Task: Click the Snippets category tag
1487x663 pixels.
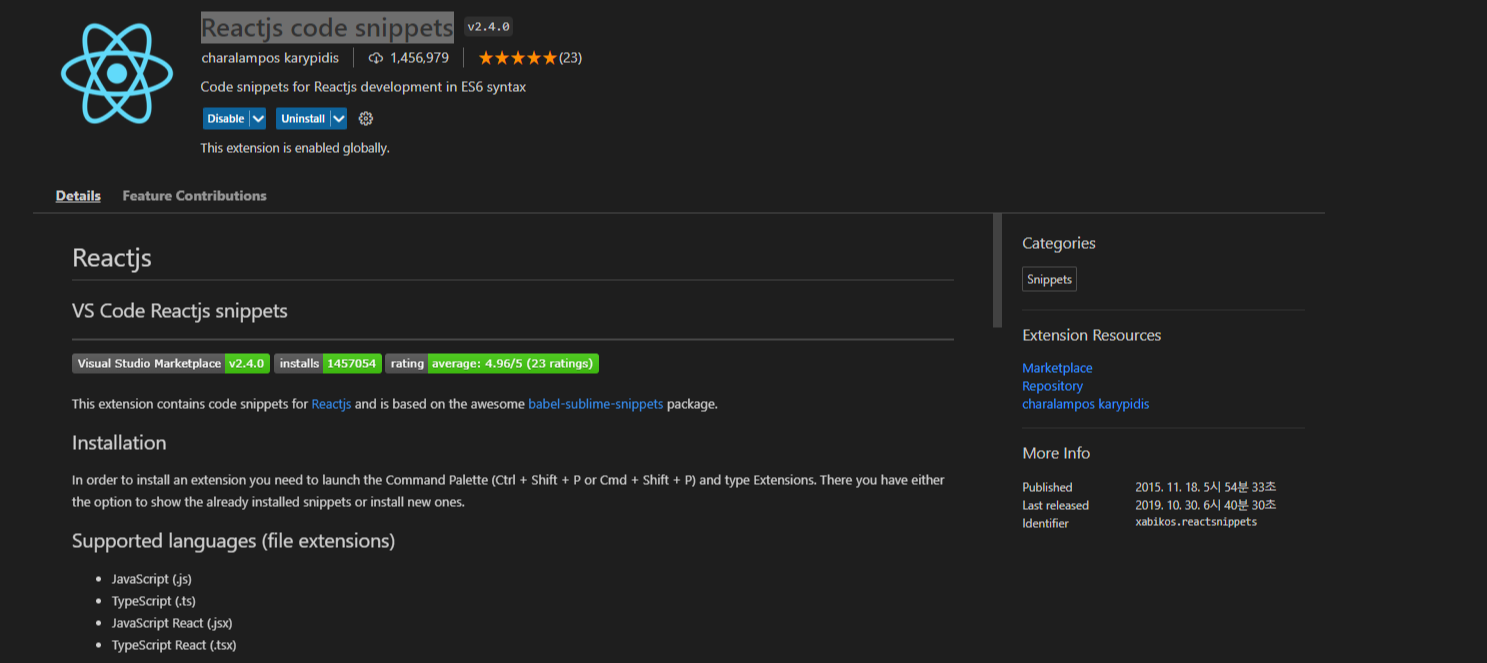Action: (1049, 280)
